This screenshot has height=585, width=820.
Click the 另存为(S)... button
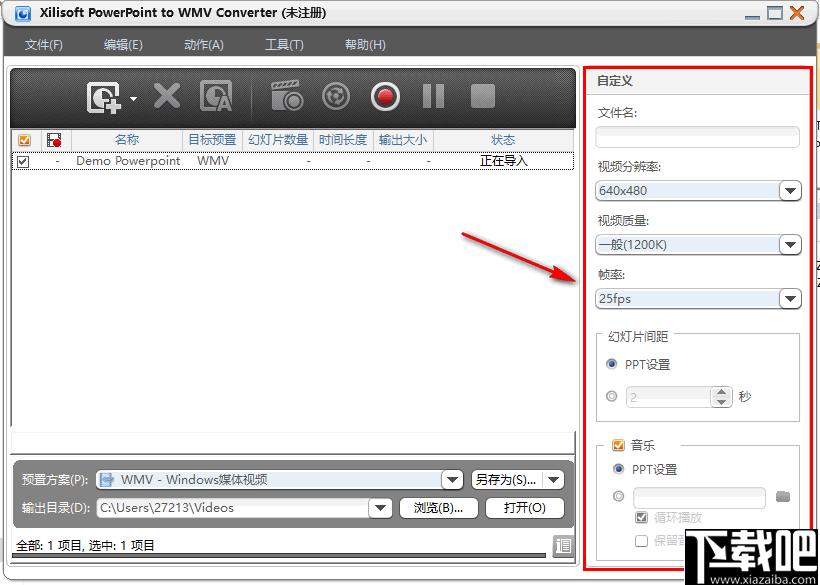pos(507,479)
